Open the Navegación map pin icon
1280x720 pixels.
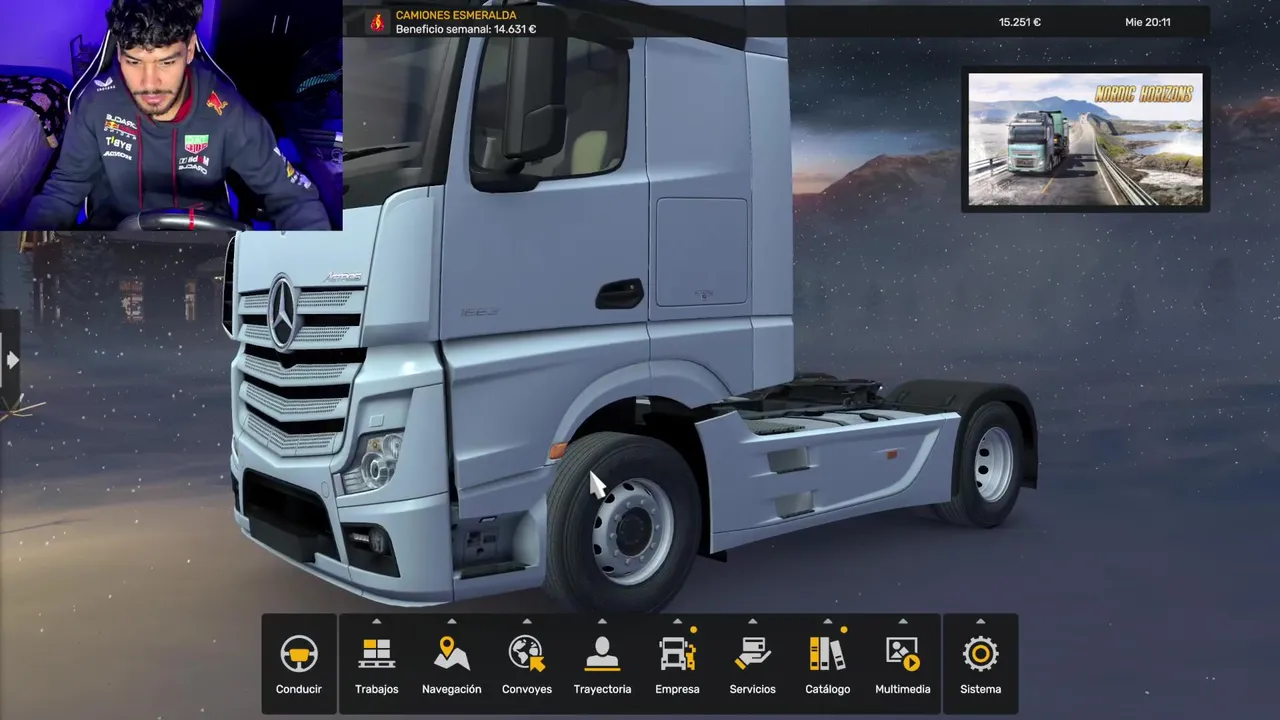(452, 654)
